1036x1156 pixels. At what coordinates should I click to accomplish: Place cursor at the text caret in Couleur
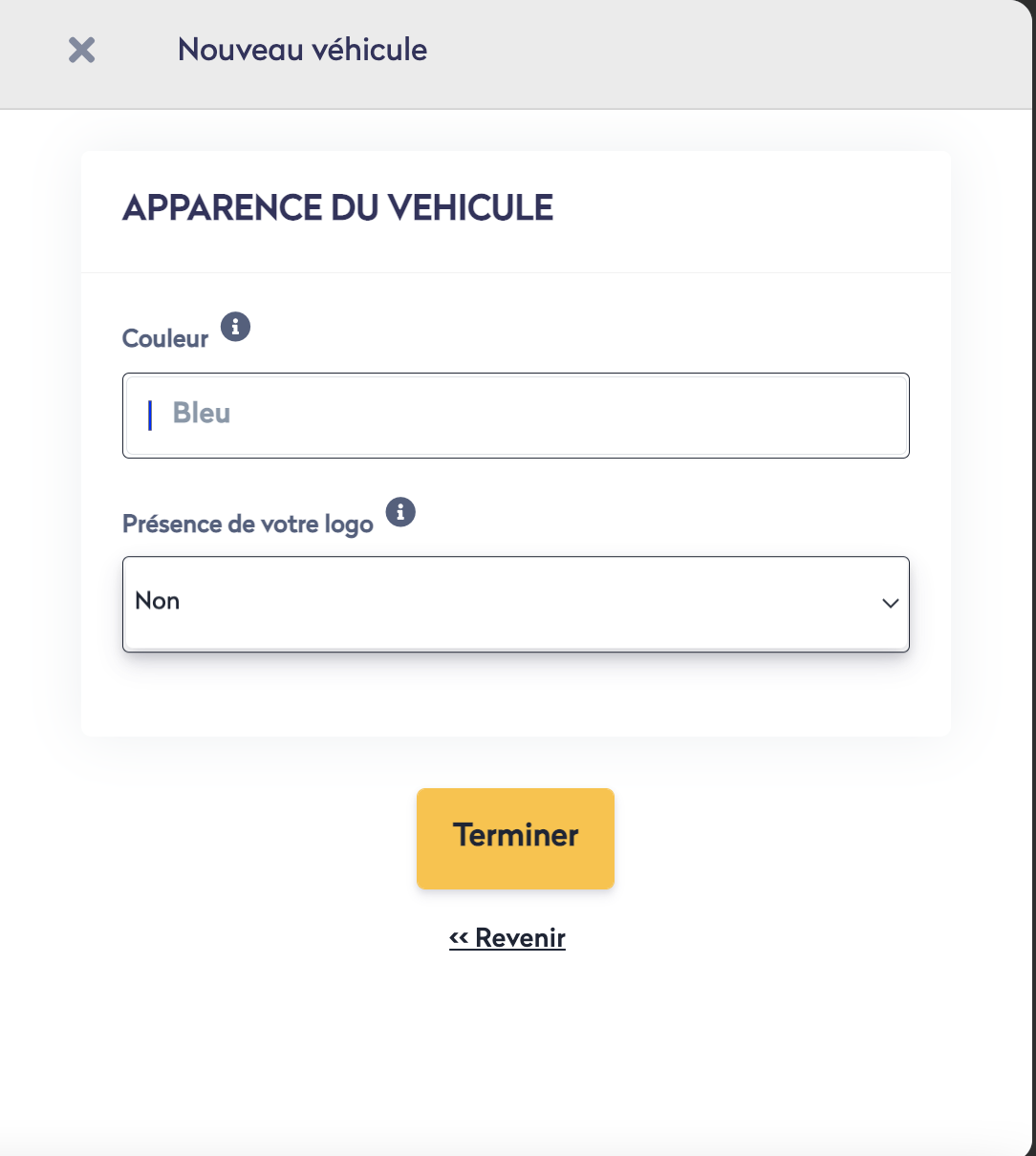point(150,415)
